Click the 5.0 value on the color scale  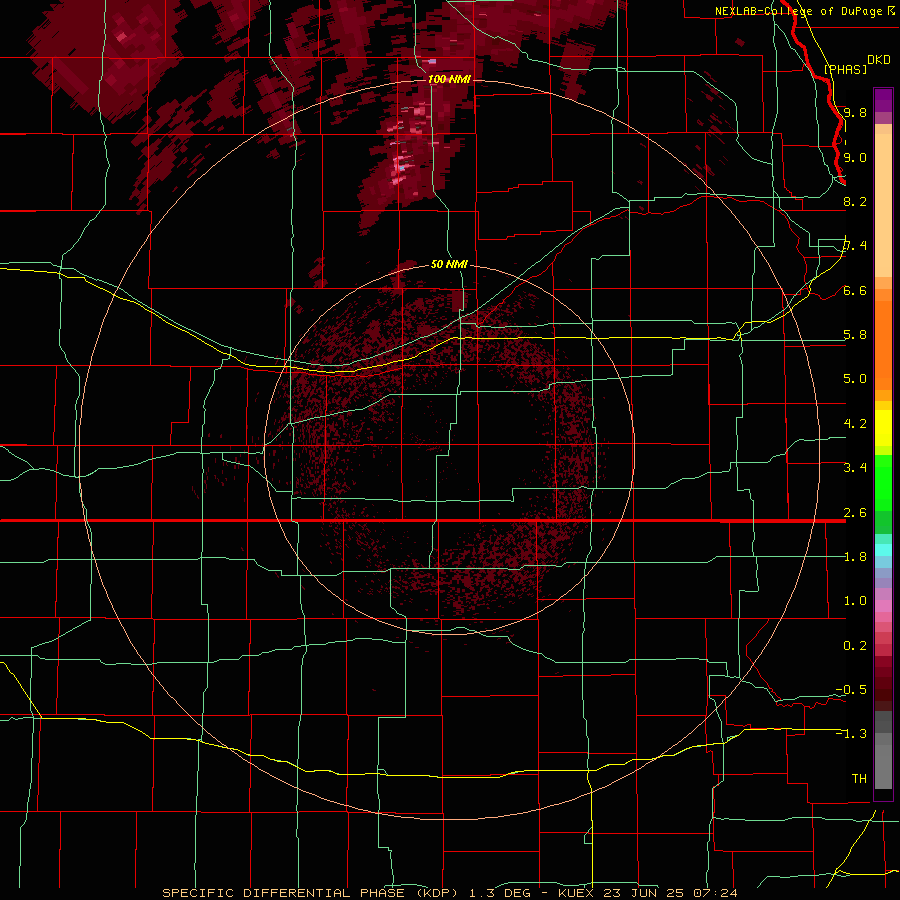tap(855, 379)
